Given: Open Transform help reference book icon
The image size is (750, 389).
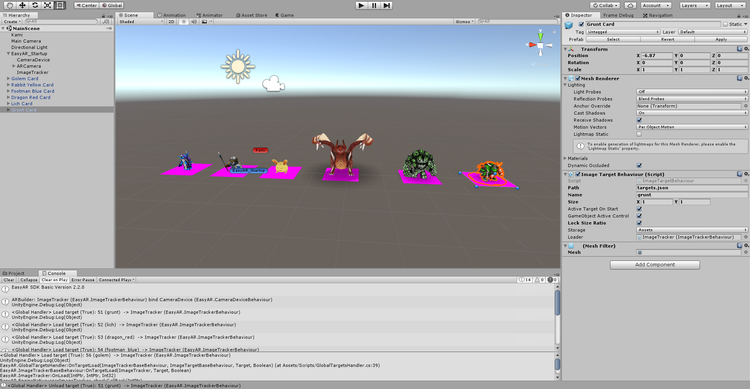Looking at the screenshot, I should click(740, 49).
